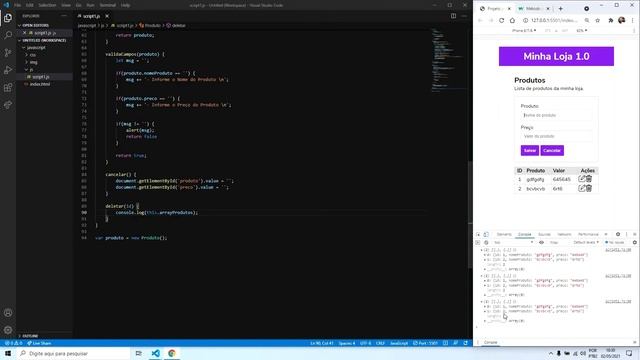Toggle DevTools device toolbar

coord(486,234)
